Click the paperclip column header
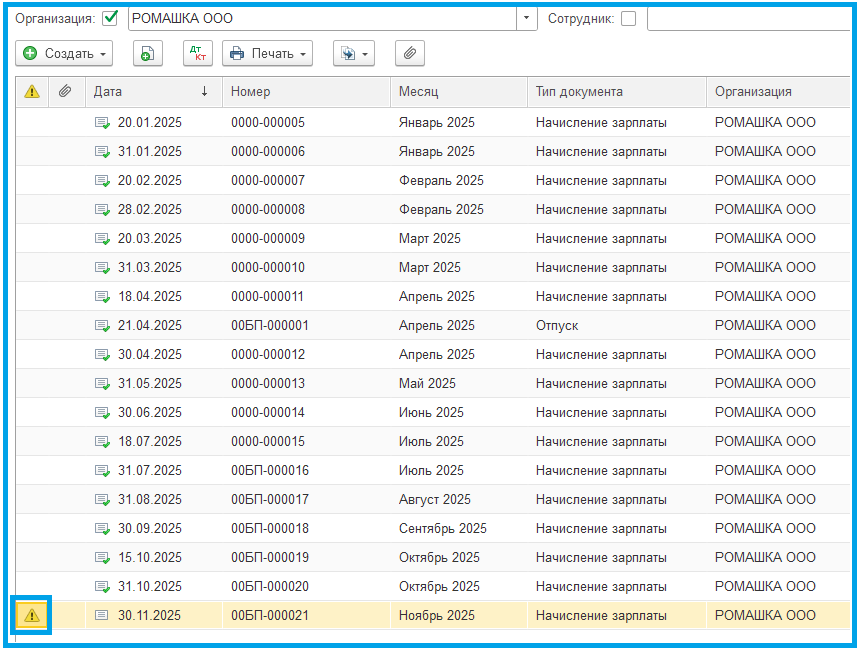The height and width of the screenshot is (651, 860). click(65, 92)
